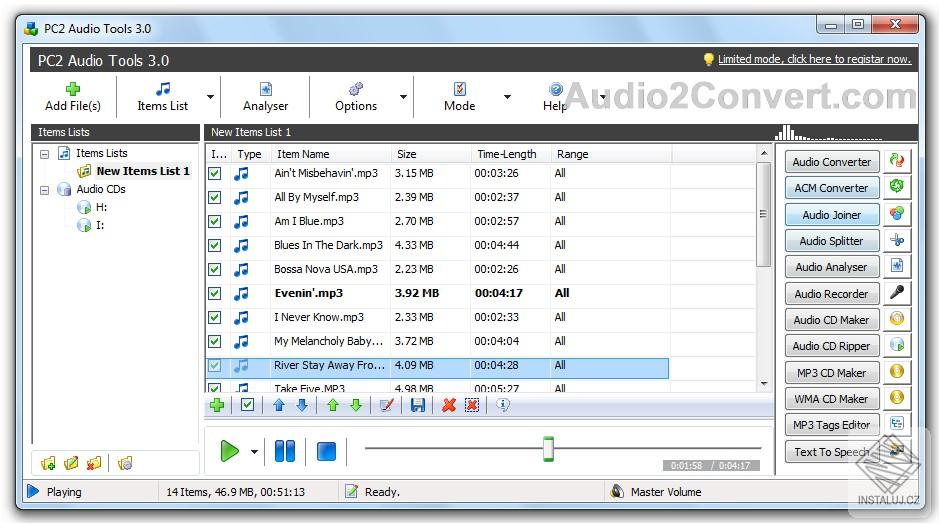Viewport: 939px width, 527px height.
Task: Click the ACM Converter icon button
Action: click(896, 186)
